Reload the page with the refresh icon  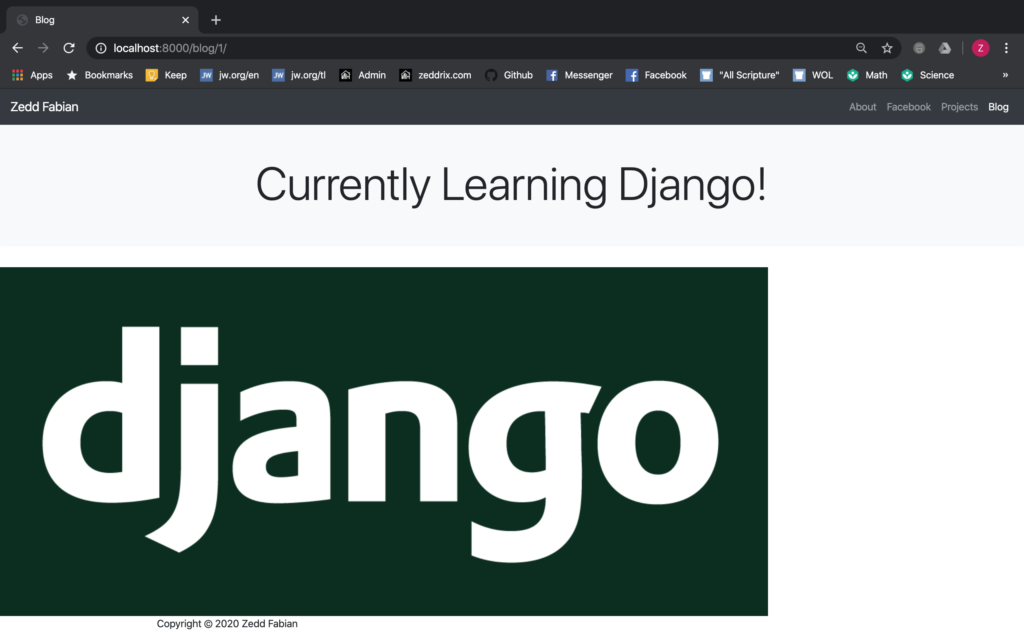click(69, 48)
